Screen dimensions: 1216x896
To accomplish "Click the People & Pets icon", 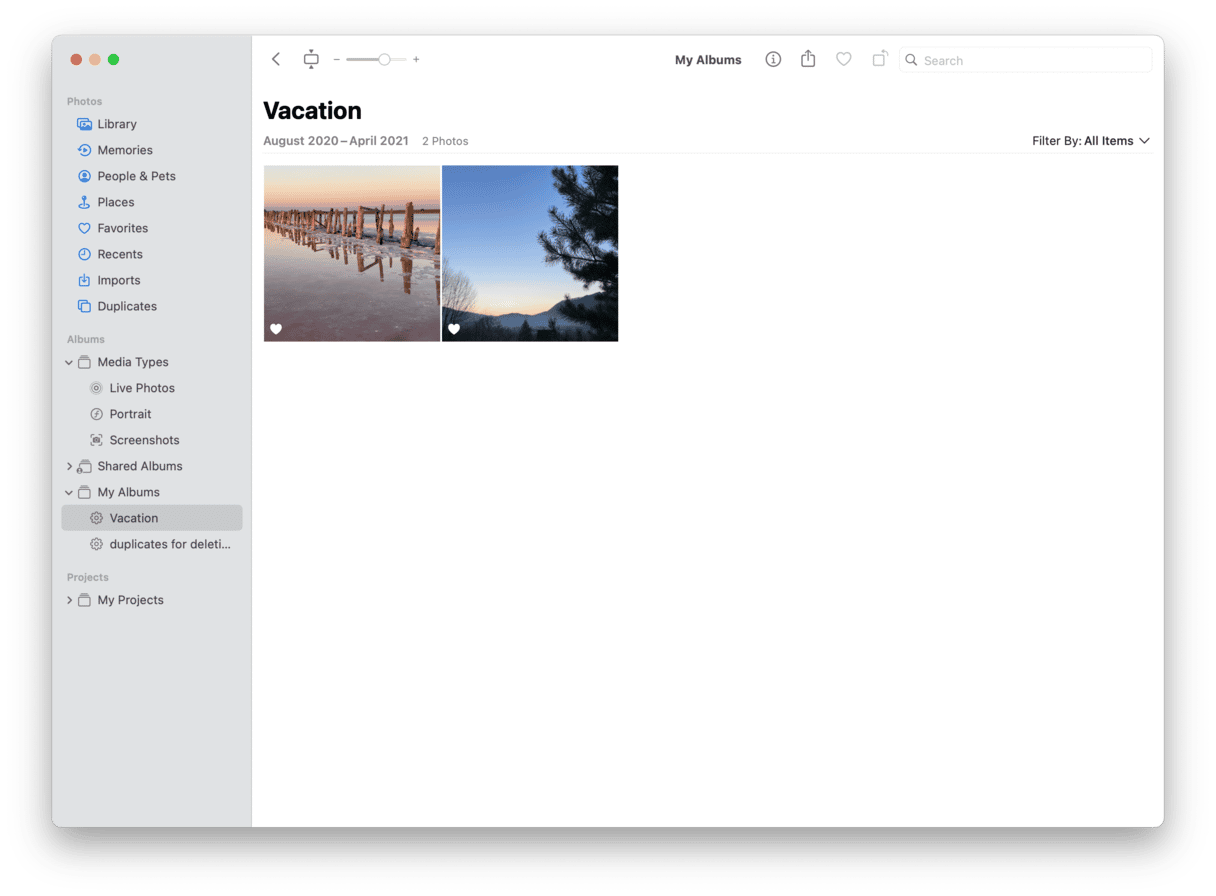I will click(84, 176).
